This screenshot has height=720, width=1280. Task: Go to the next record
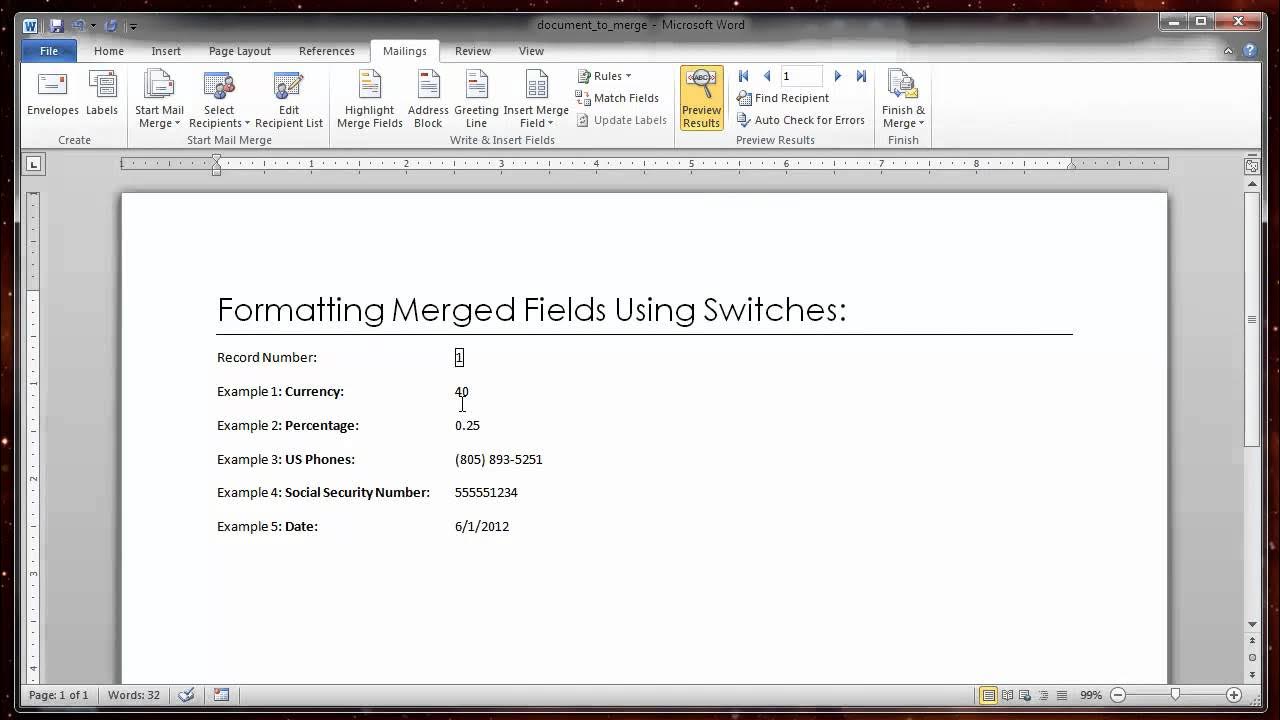pos(837,76)
